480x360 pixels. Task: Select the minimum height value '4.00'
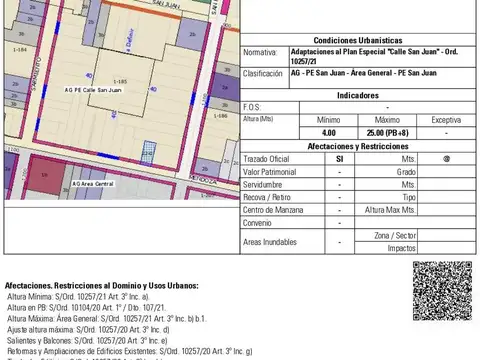tap(329, 133)
